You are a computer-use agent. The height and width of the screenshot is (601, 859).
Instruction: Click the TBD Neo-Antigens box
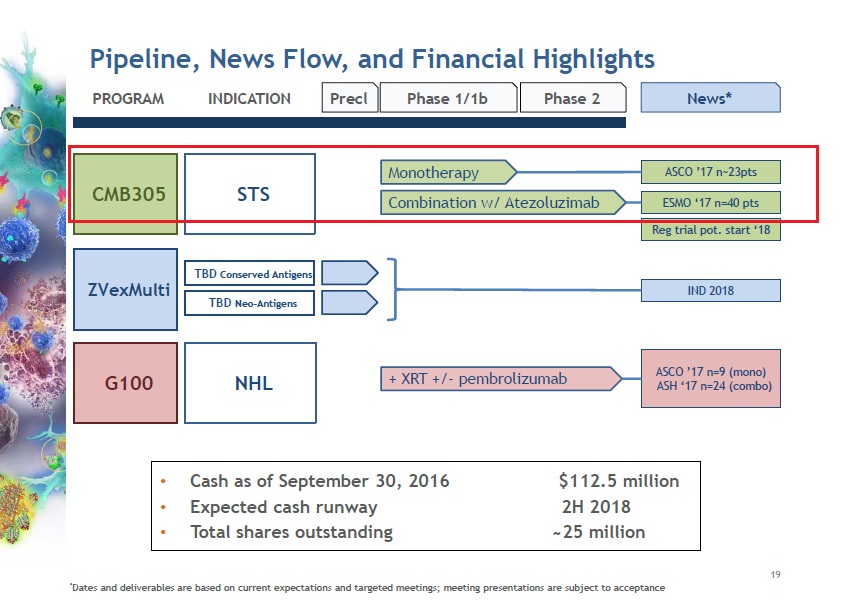250,303
